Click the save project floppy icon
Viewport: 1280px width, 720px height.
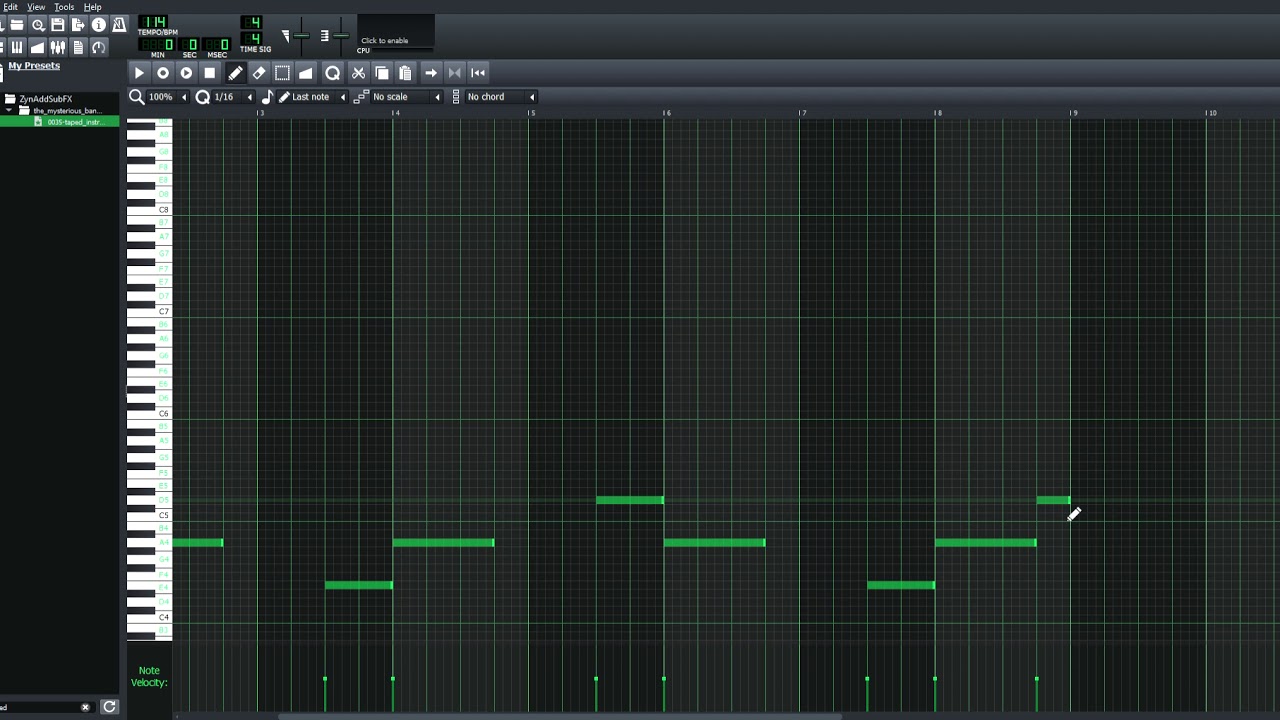[x=58, y=25]
